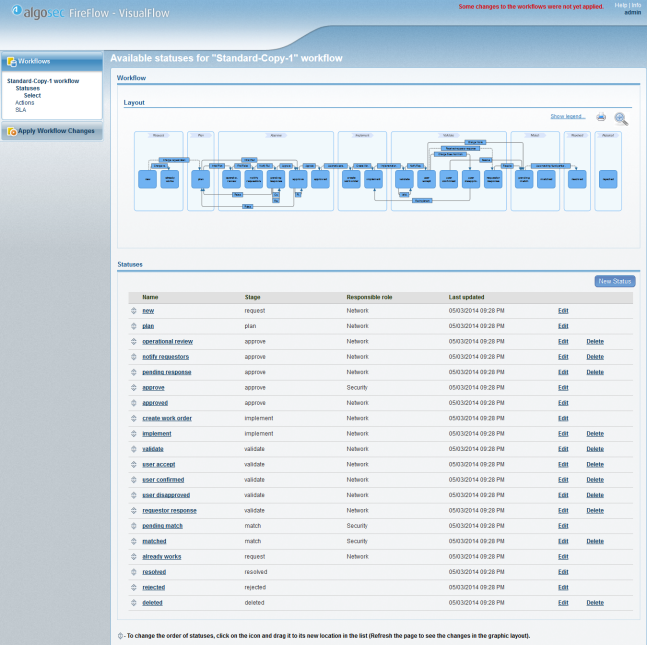Open the Help link in the top corner
The width and height of the screenshot is (647, 645).
[x=621, y=5]
